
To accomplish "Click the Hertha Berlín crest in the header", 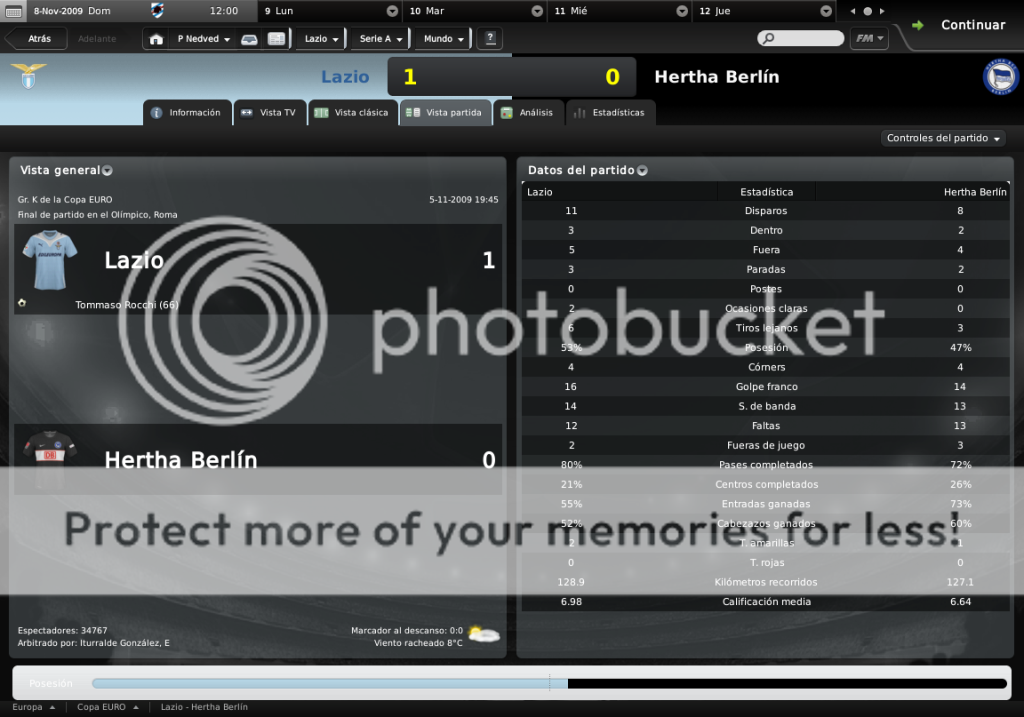I will point(1000,77).
